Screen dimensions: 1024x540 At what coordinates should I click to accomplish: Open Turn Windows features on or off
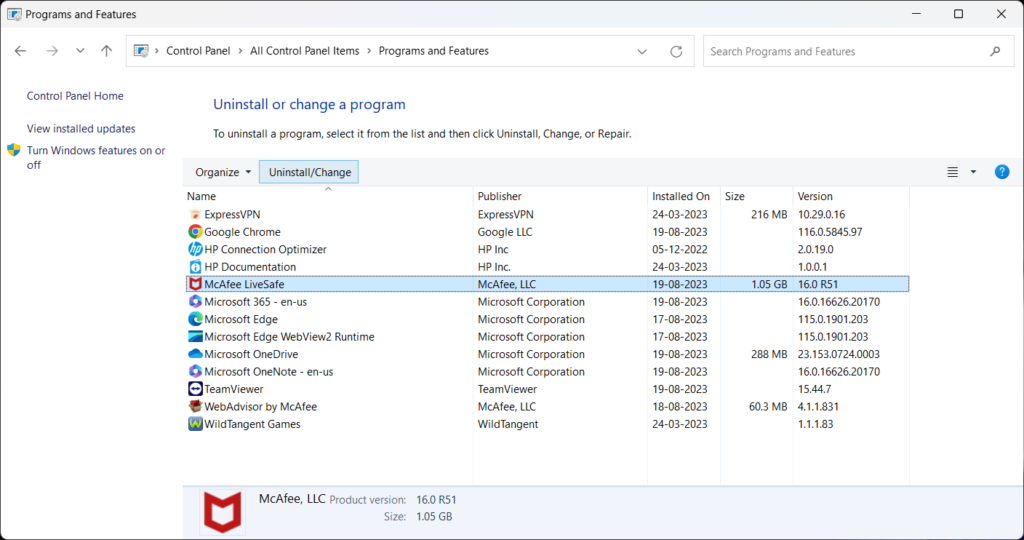pyautogui.click(x=96, y=157)
